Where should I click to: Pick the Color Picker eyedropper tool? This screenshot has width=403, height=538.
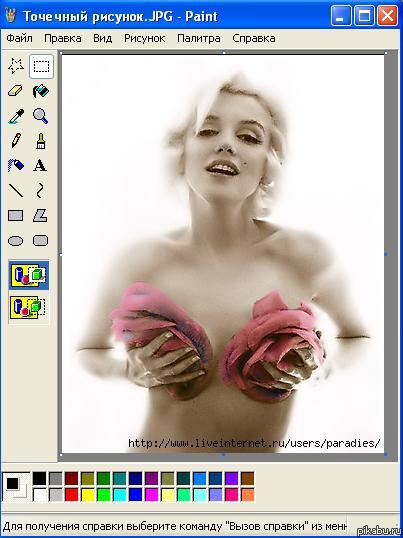(x=16, y=116)
